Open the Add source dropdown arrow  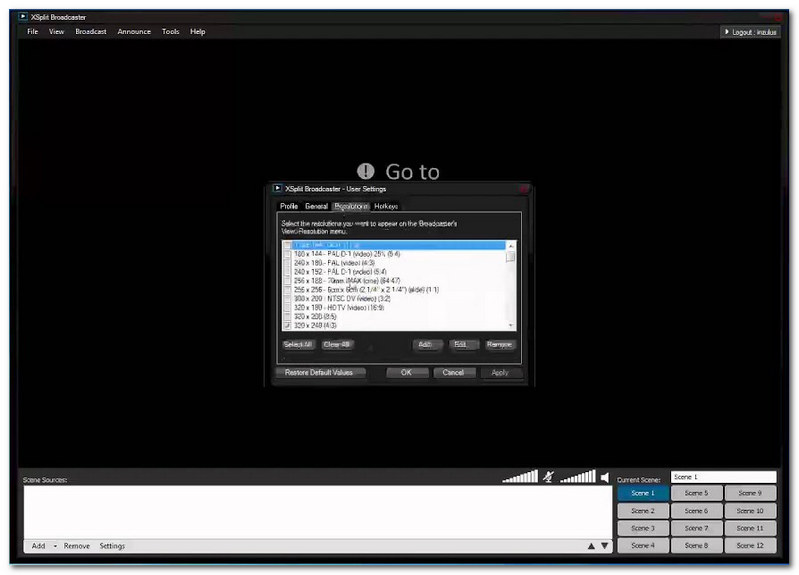(55, 546)
